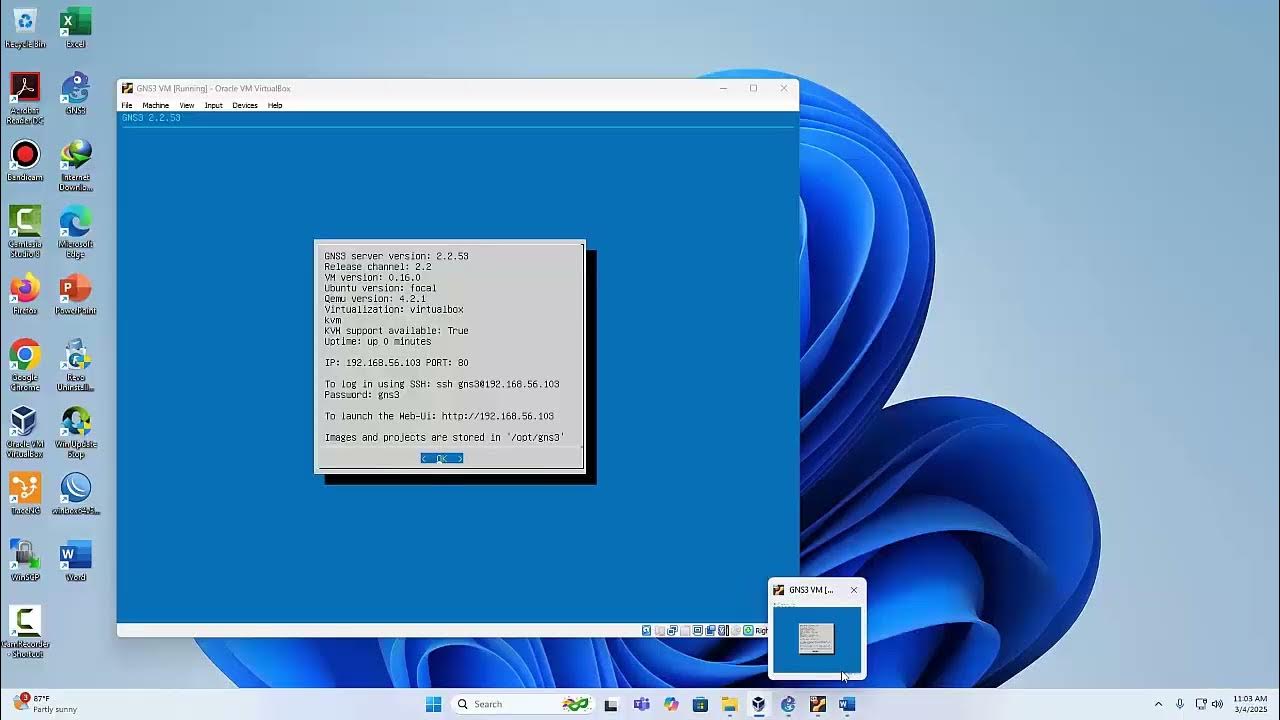Click the GNS3 VM taskbar preview thumbnail
This screenshot has height=720, width=1280.
tap(816, 639)
